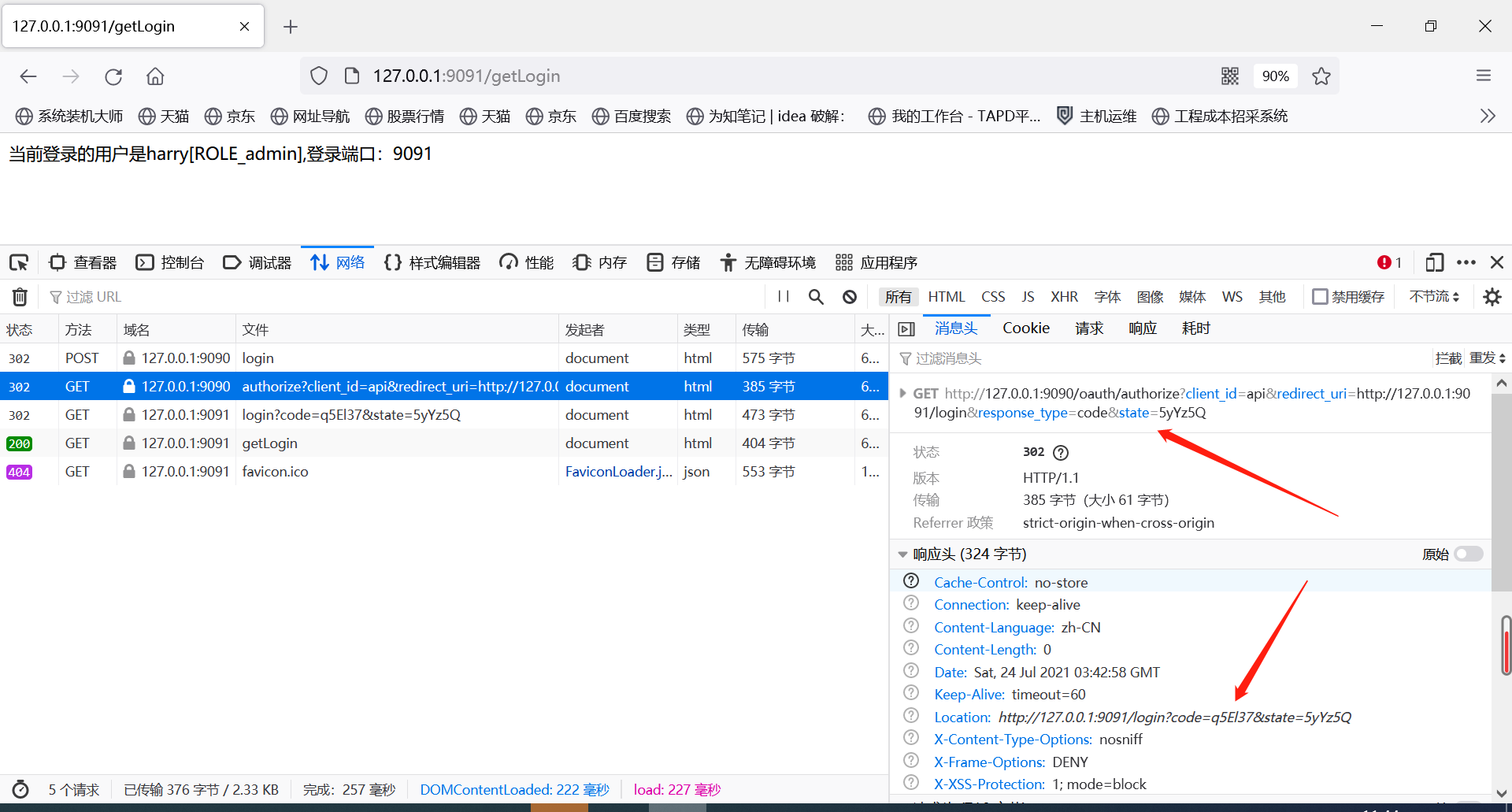
Task: Click the QR code icon in address bar
Action: 1230,76
